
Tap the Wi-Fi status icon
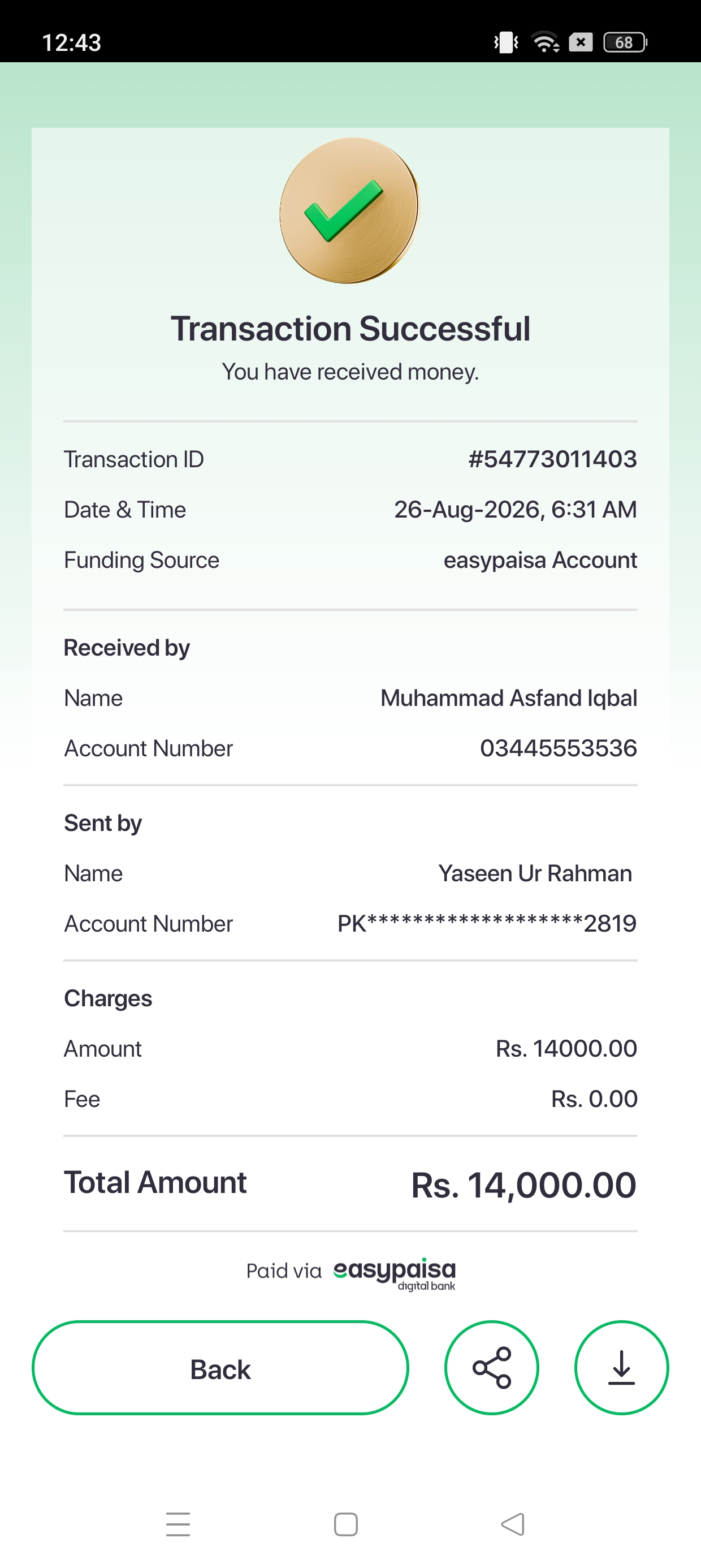545,42
